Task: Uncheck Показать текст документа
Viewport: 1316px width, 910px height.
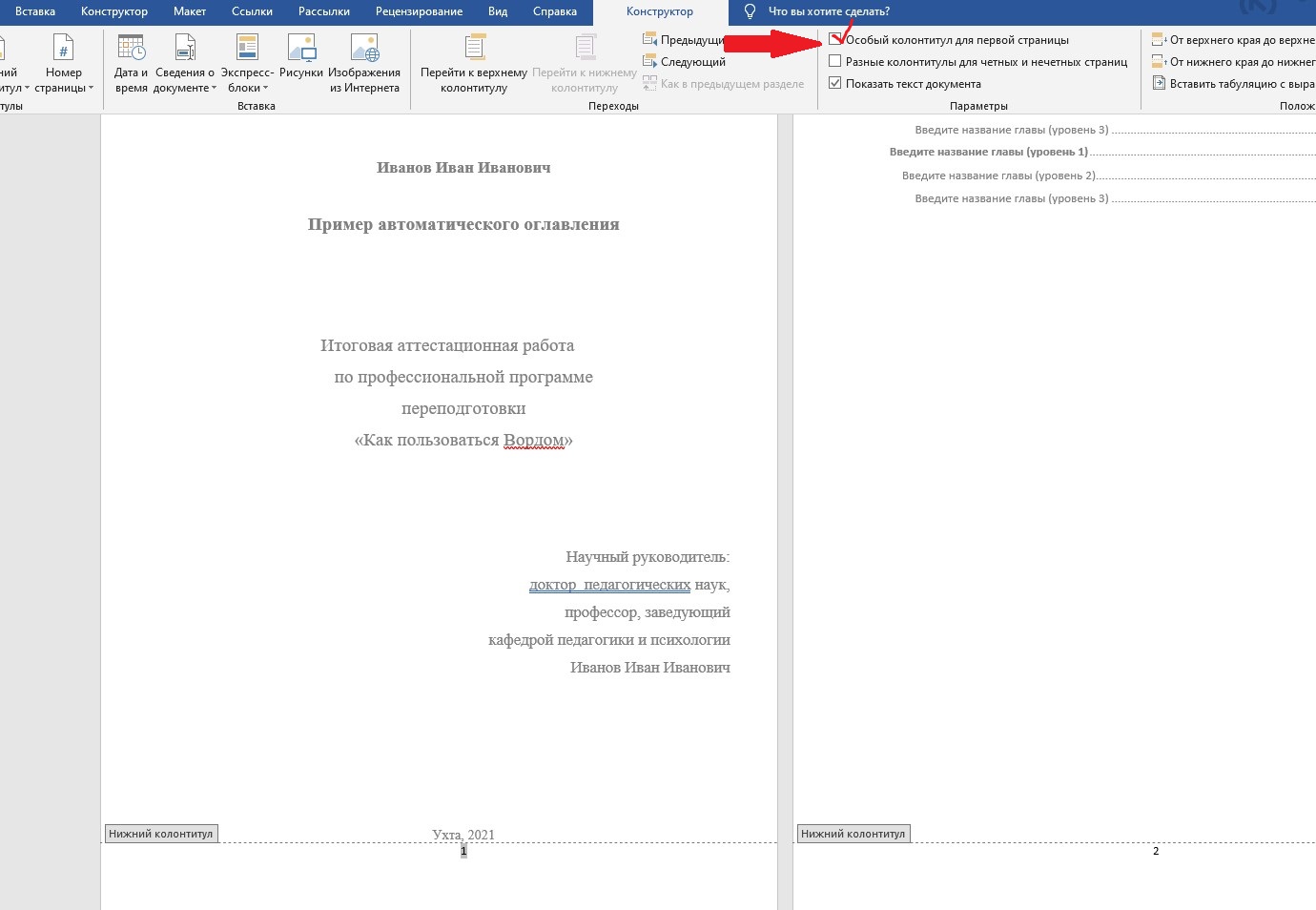Action: pos(835,84)
